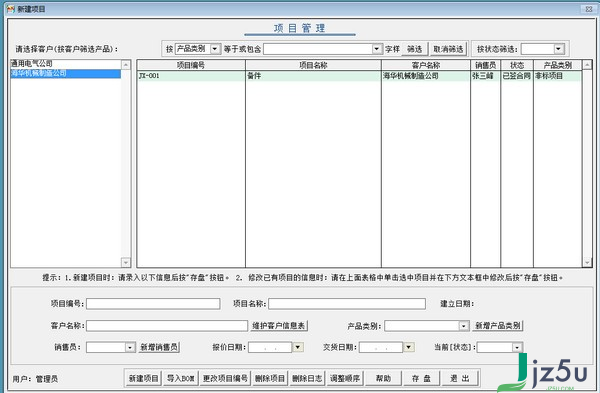Focus the 客户名称 input field
The width and height of the screenshot is (600, 393).
167,326
